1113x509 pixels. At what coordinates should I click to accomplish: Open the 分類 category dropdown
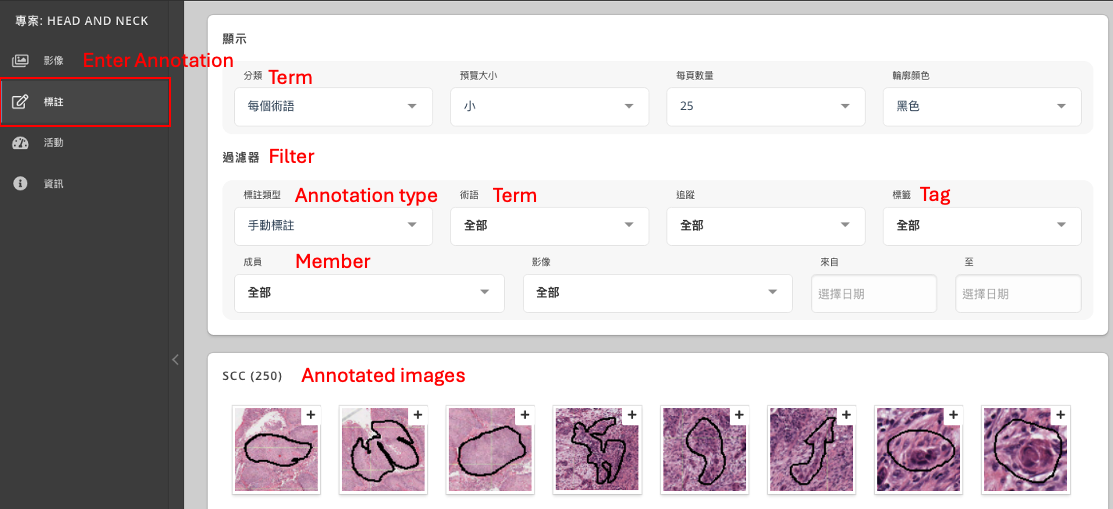333,106
